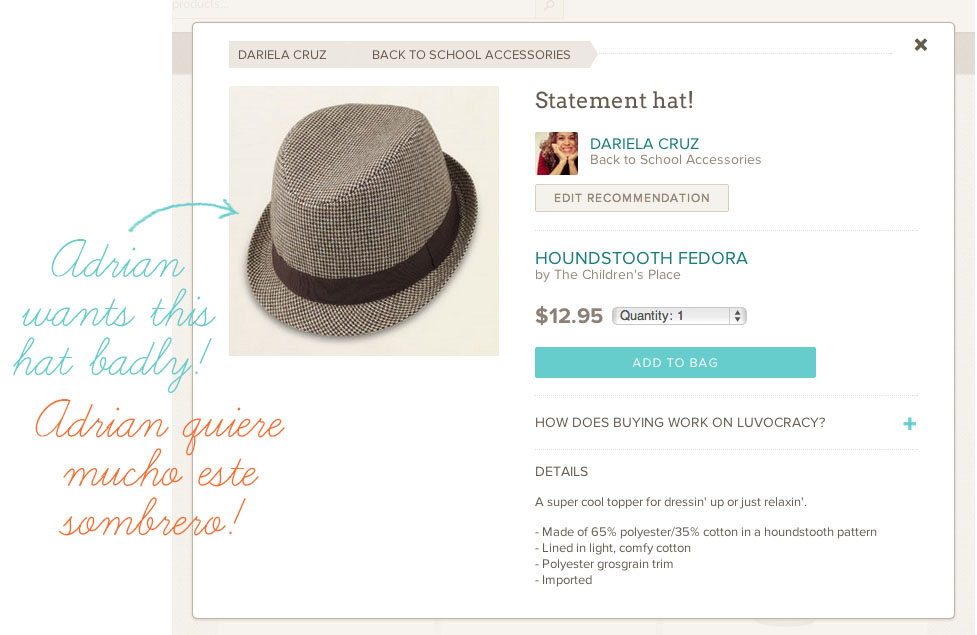The height and width of the screenshot is (635, 977).
Task: Click "Back to School Accessories" under the name
Action: [675, 160]
